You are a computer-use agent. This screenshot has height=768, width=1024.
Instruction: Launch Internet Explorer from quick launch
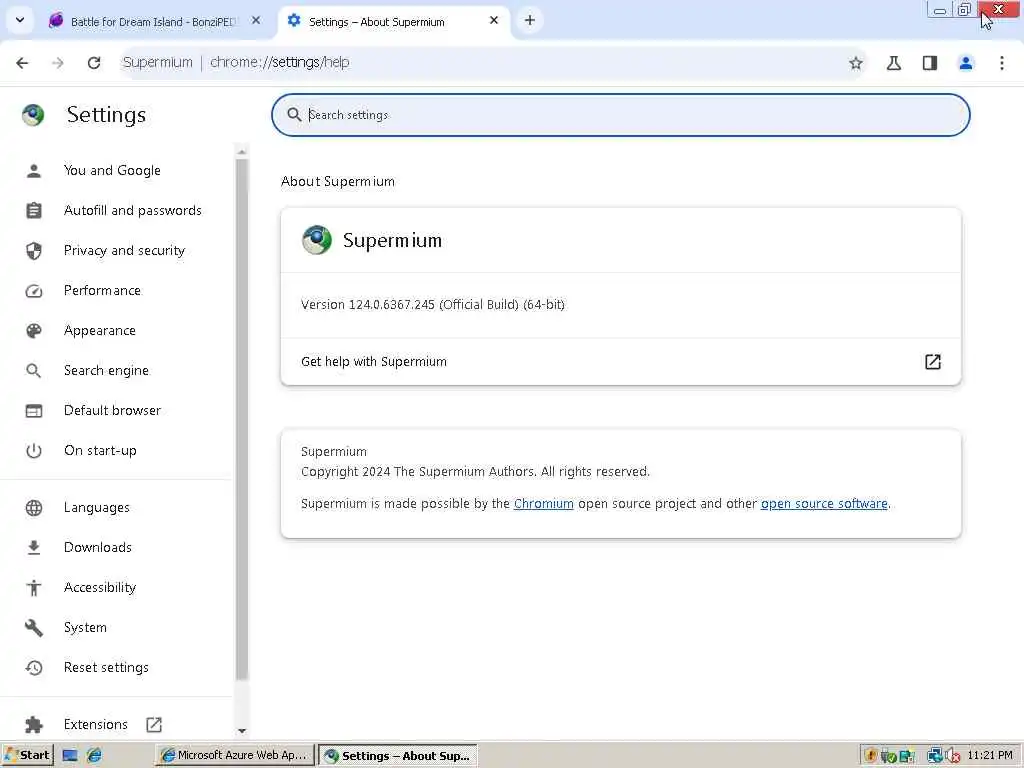pyautogui.click(x=94, y=756)
